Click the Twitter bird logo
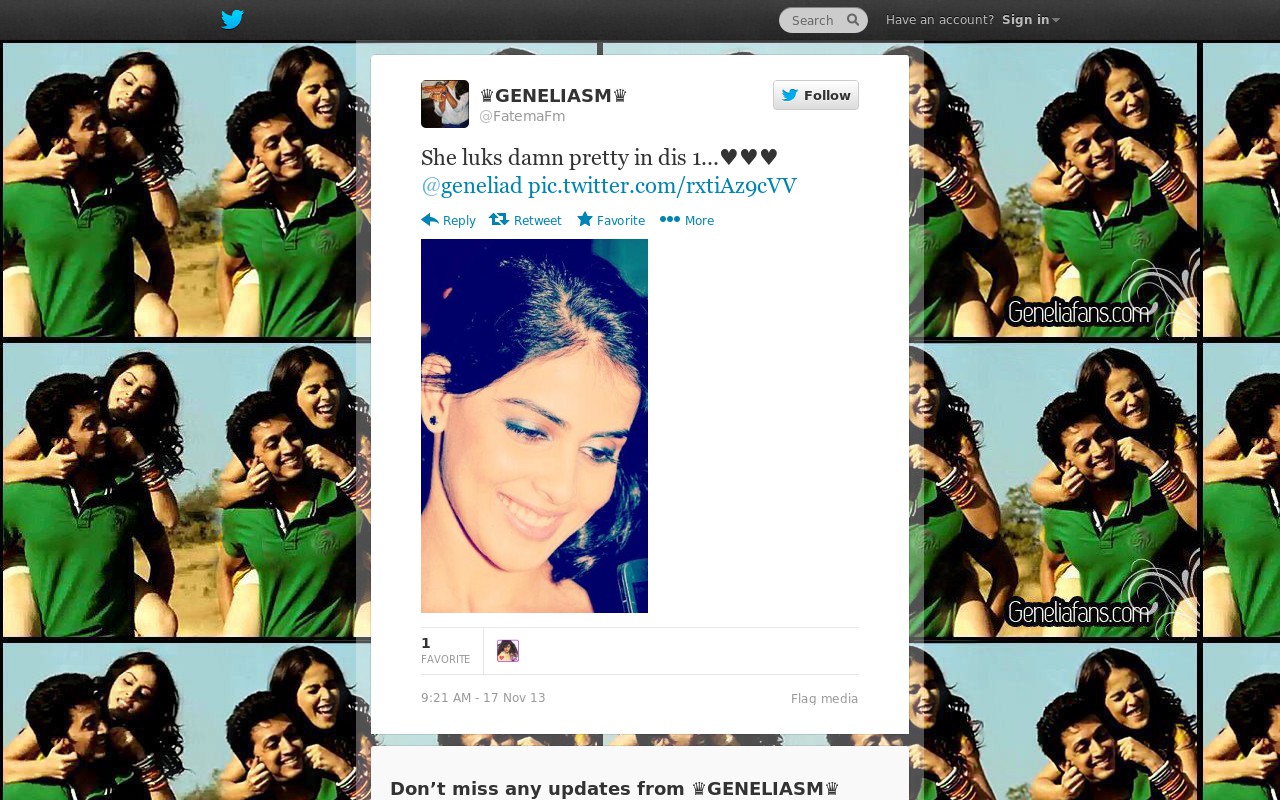The height and width of the screenshot is (800, 1280). [232, 19]
